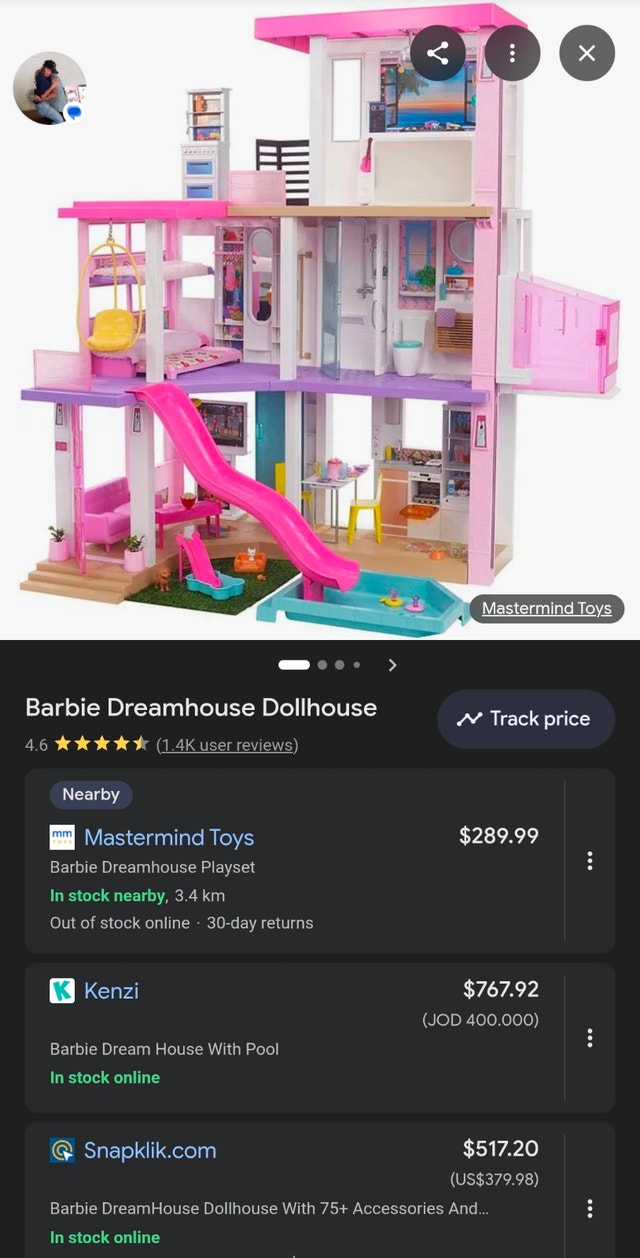The width and height of the screenshot is (640, 1258).
Task: Go to next image with chevron arrow
Action: coord(392,664)
